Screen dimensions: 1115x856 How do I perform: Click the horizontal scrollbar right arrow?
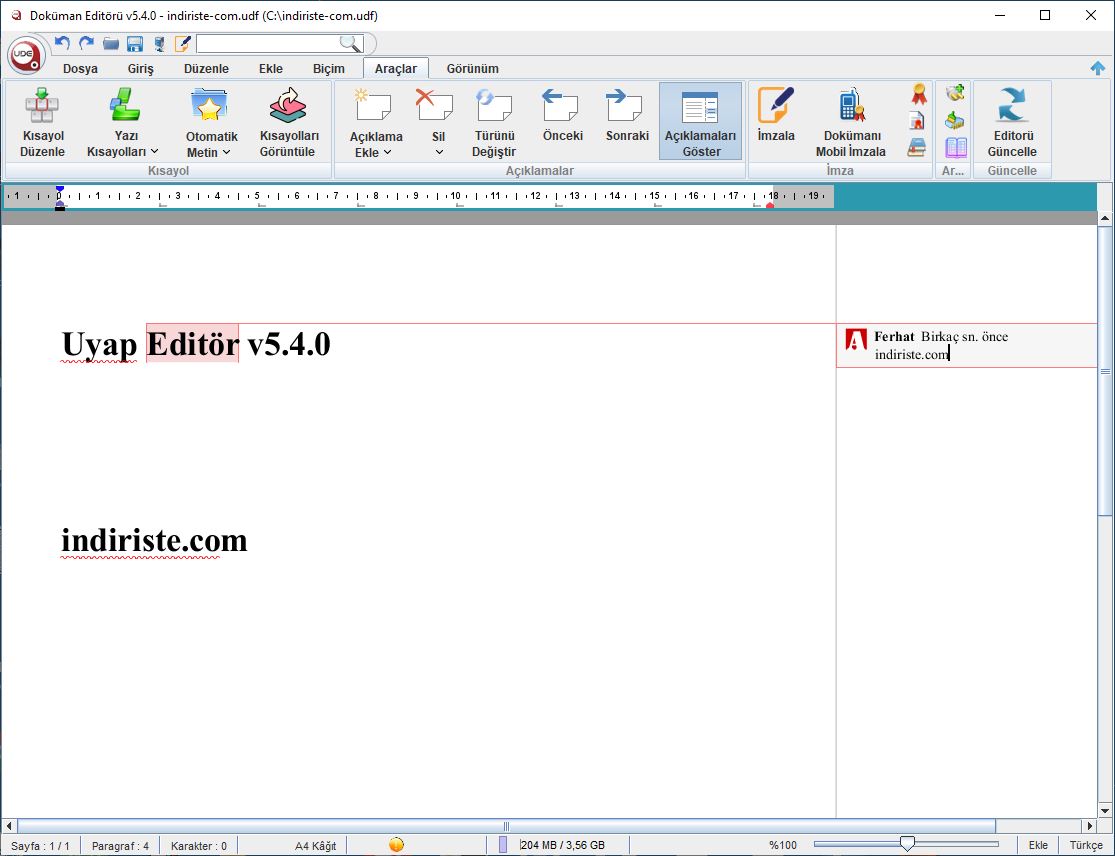1089,825
